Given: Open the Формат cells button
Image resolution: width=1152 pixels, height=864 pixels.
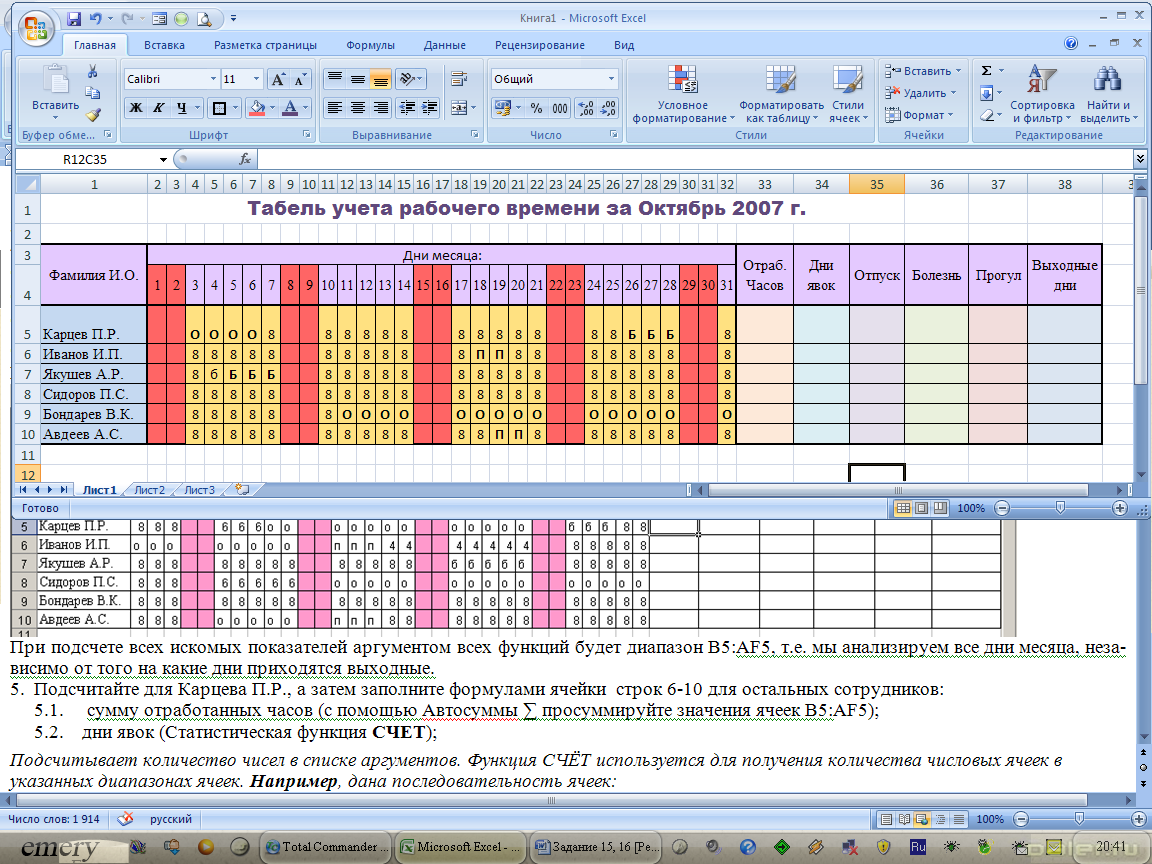Looking at the screenshot, I should click(918, 115).
